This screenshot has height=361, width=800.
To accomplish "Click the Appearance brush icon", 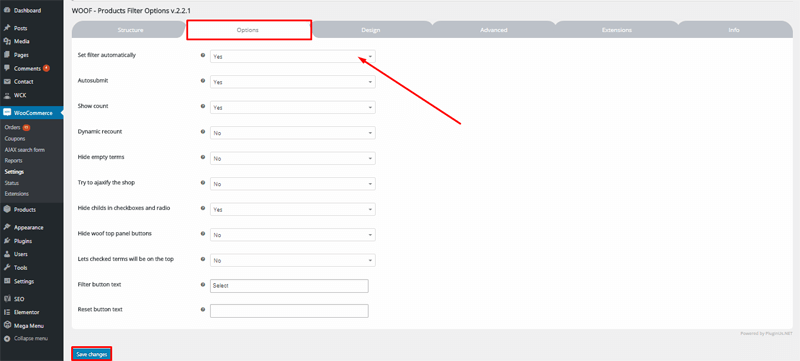I will point(7,227).
